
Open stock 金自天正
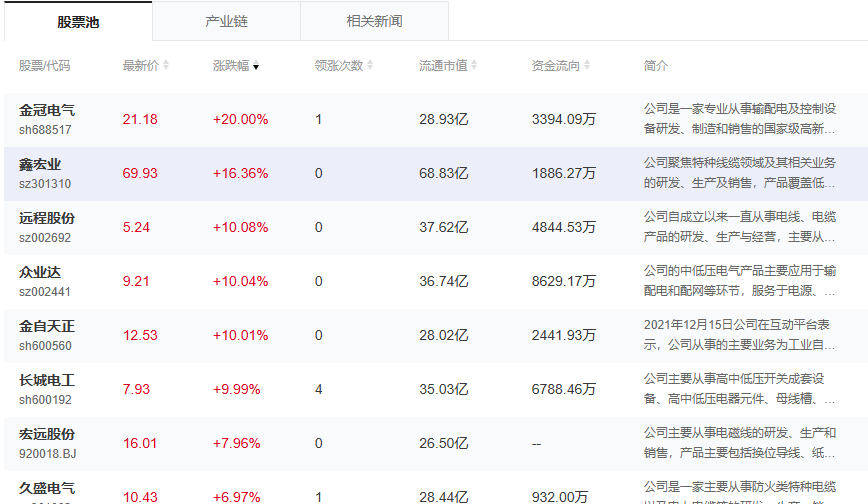coord(47,326)
